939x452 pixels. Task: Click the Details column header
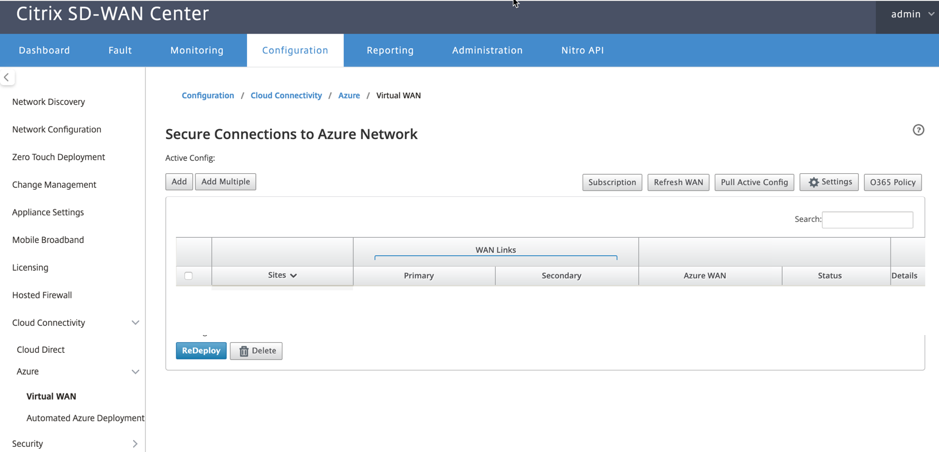coord(904,275)
